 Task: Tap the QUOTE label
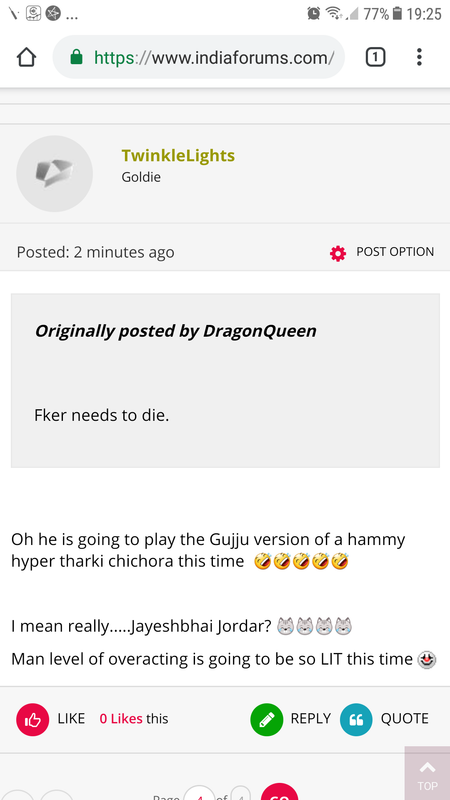405,719
